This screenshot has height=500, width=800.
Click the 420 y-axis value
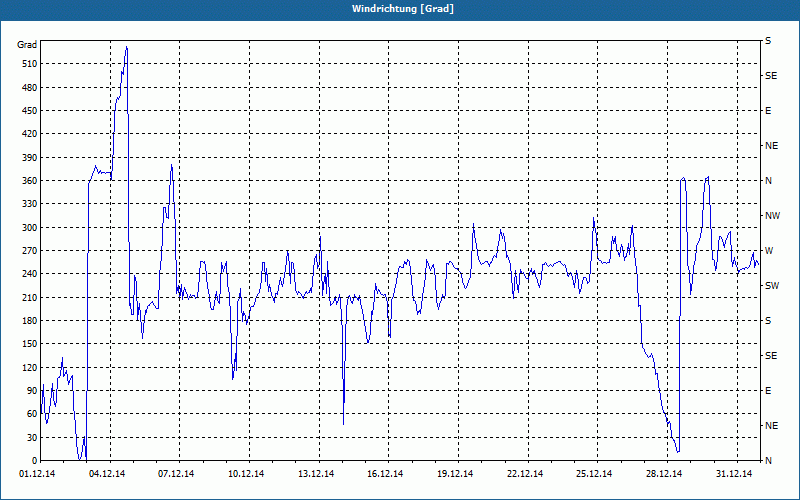[31, 134]
